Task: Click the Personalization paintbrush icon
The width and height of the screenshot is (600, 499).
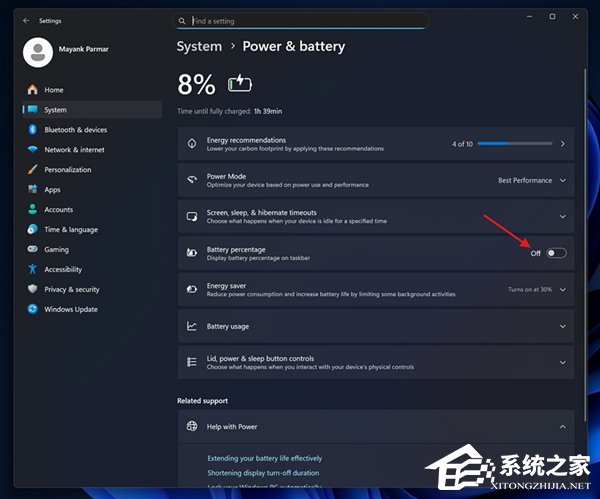Action: [x=33, y=170]
